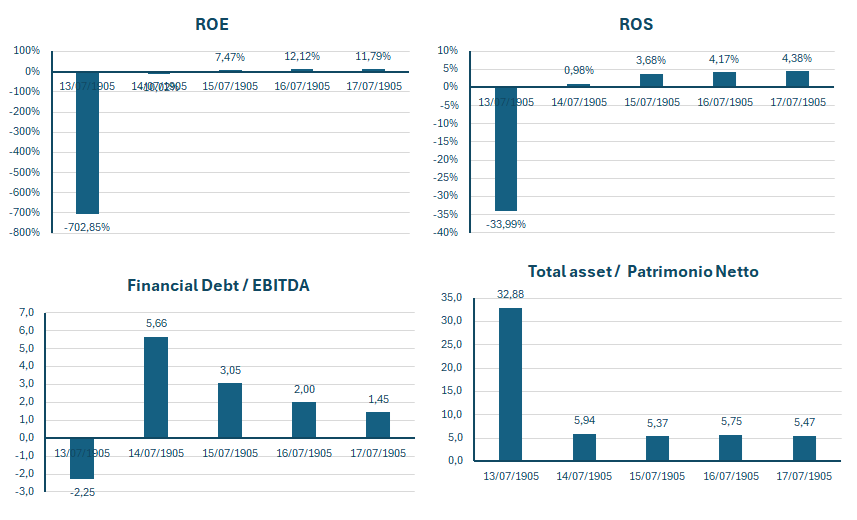Click the Total asset bar valued 32,88
The image size is (857, 520).
[x=510, y=384]
